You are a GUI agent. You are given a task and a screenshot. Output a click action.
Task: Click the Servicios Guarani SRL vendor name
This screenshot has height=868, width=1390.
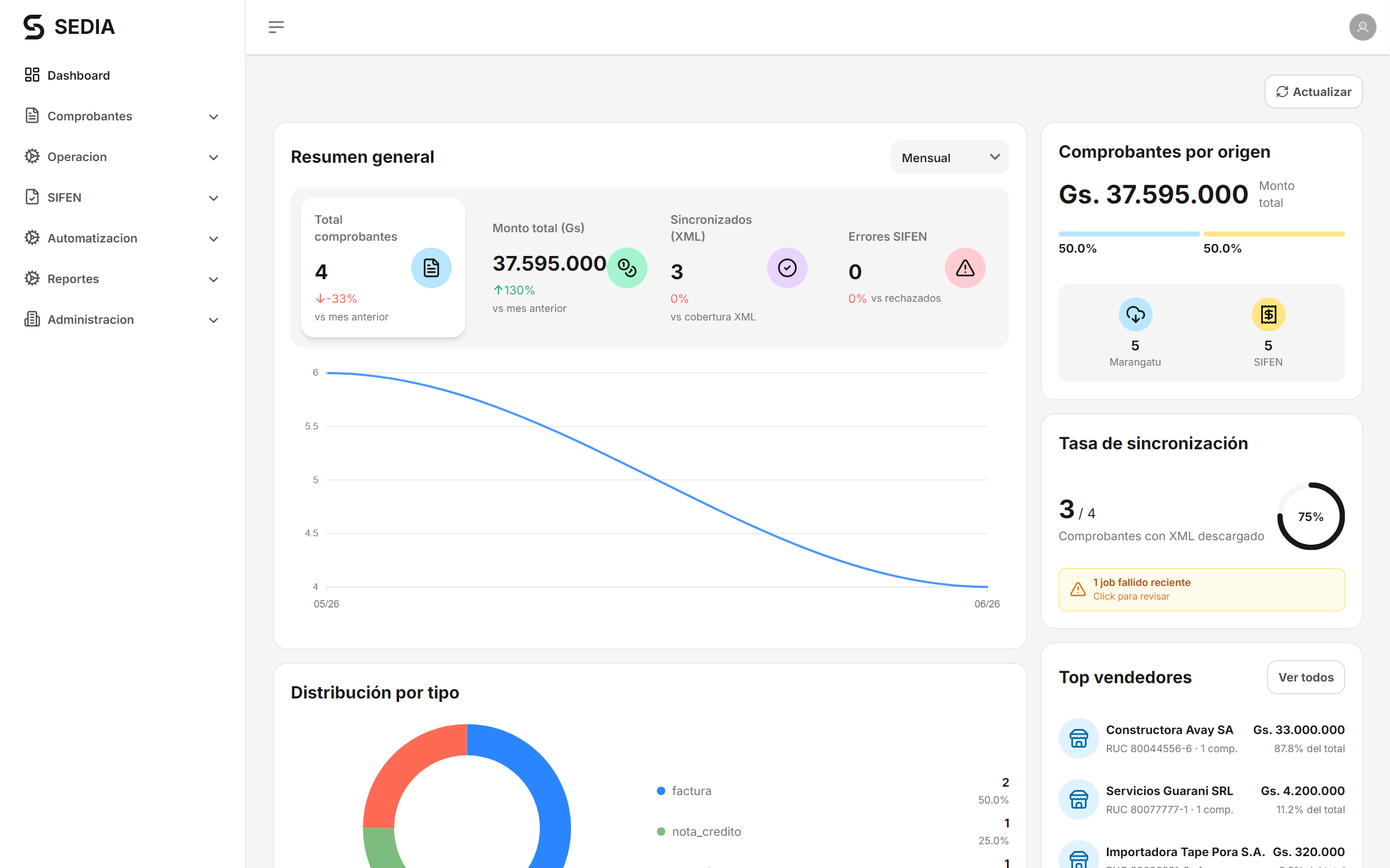pyautogui.click(x=1169, y=791)
